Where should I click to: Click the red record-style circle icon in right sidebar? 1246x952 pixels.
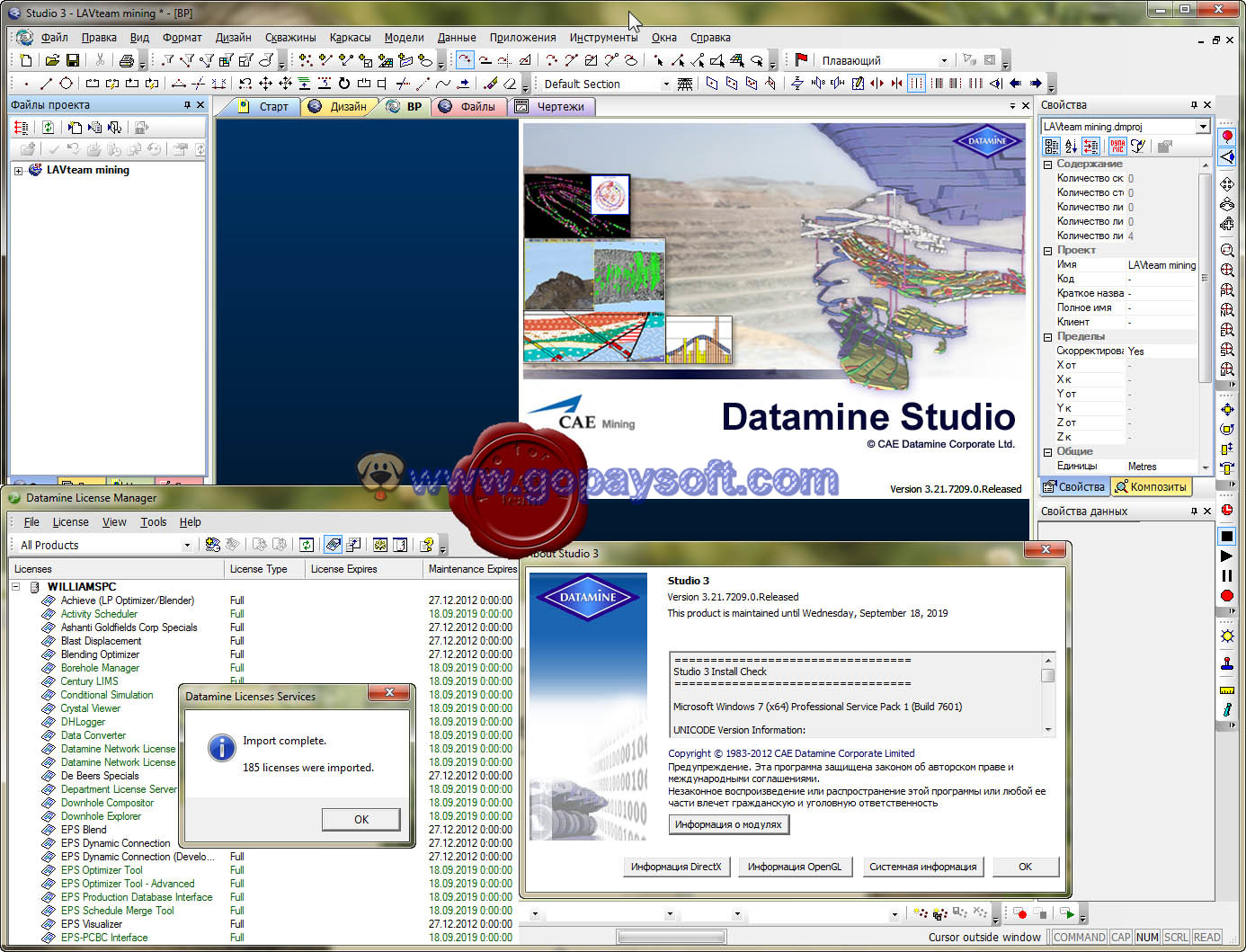pyautogui.click(x=1226, y=595)
